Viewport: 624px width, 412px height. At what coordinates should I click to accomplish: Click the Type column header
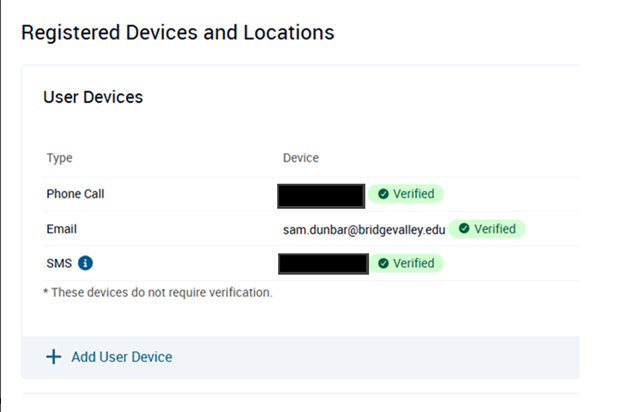[59, 158]
